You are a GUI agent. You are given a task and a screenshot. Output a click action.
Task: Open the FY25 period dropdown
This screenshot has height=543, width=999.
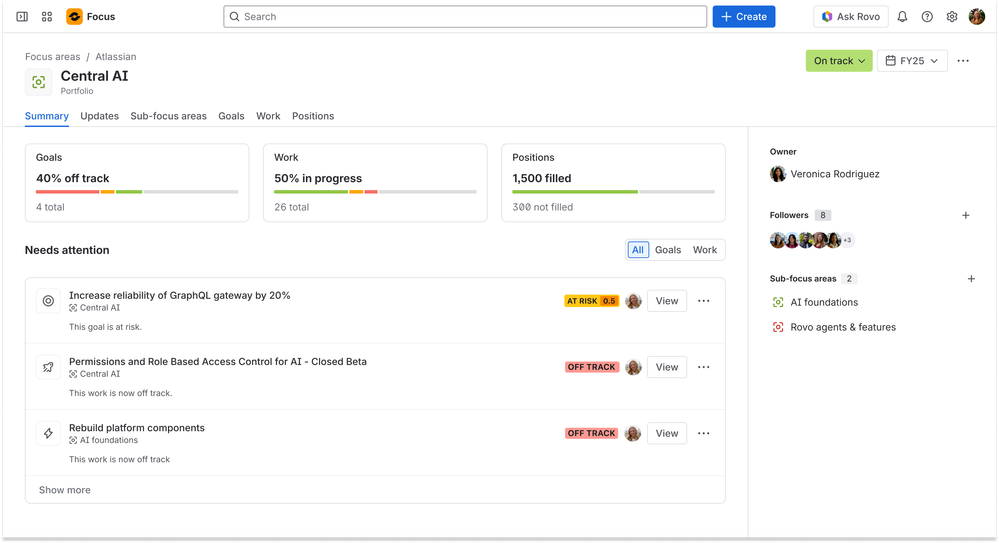tap(912, 61)
